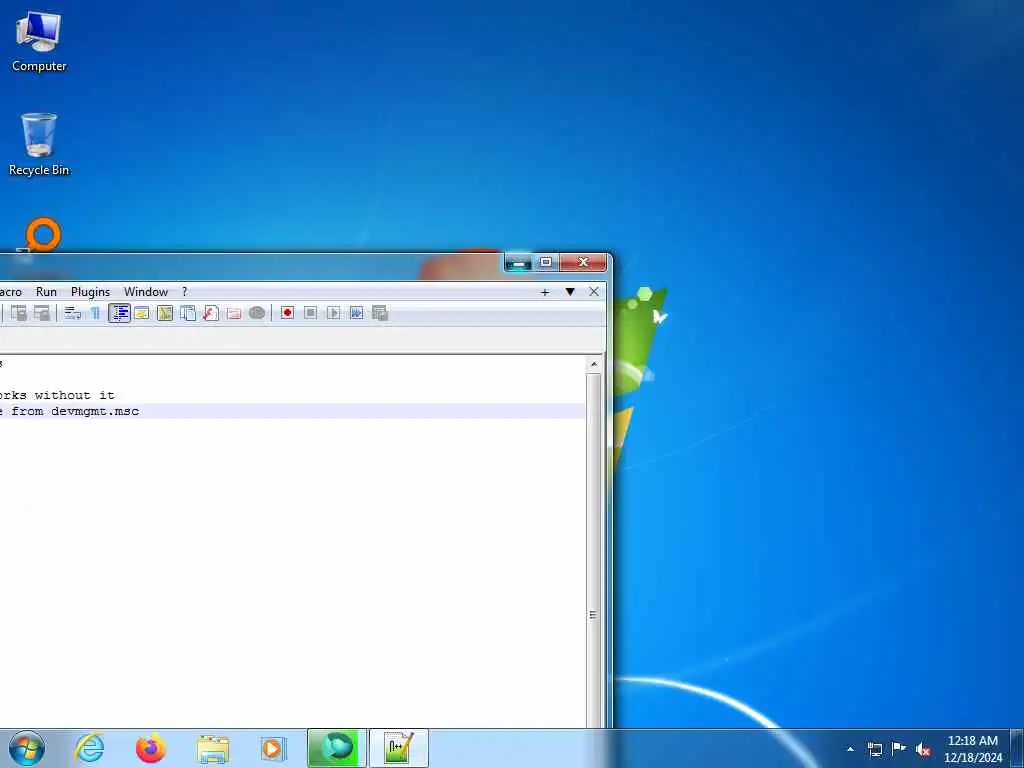The height and width of the screenshot is (768, 1024).
Task: Add a new document with plus button
Action: click(x=545, y=292)
